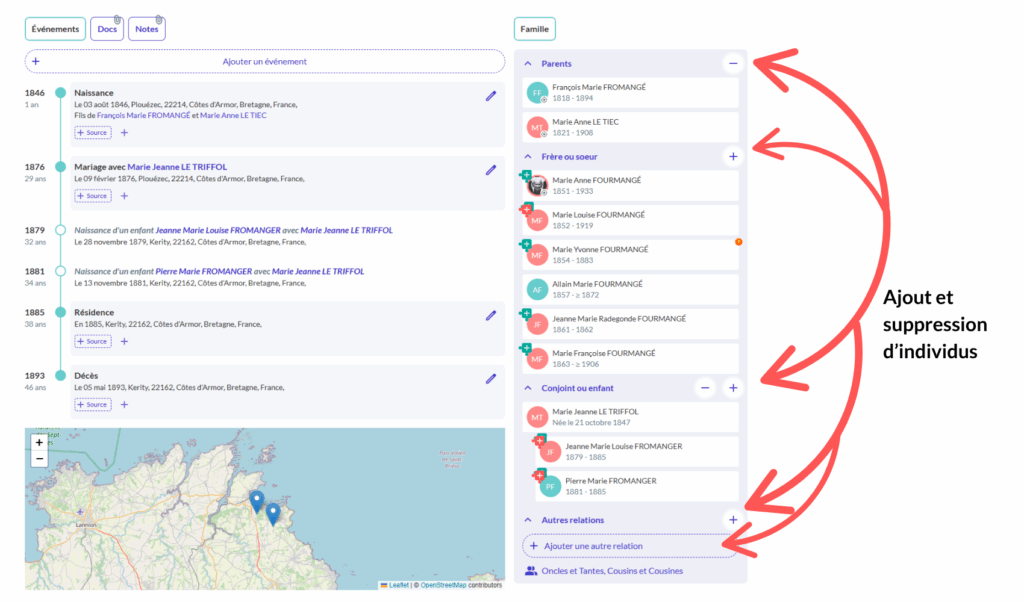Click the pencil icon for Résidence event
The height and width of the screenshot is (602, 1024).
point(490,315)
